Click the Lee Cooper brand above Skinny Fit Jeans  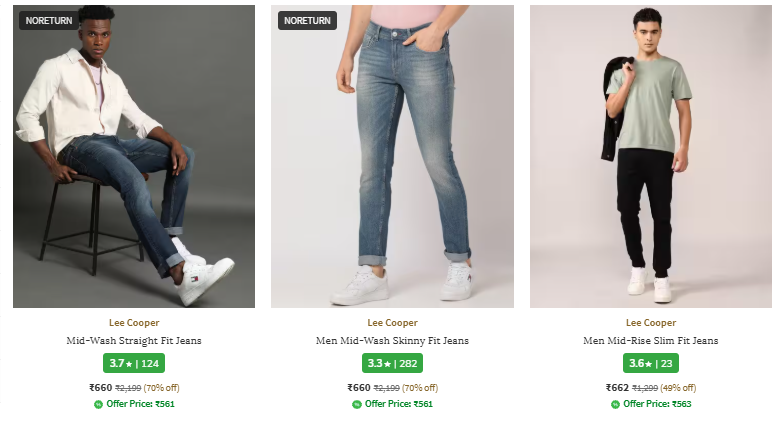coord(392,323)
